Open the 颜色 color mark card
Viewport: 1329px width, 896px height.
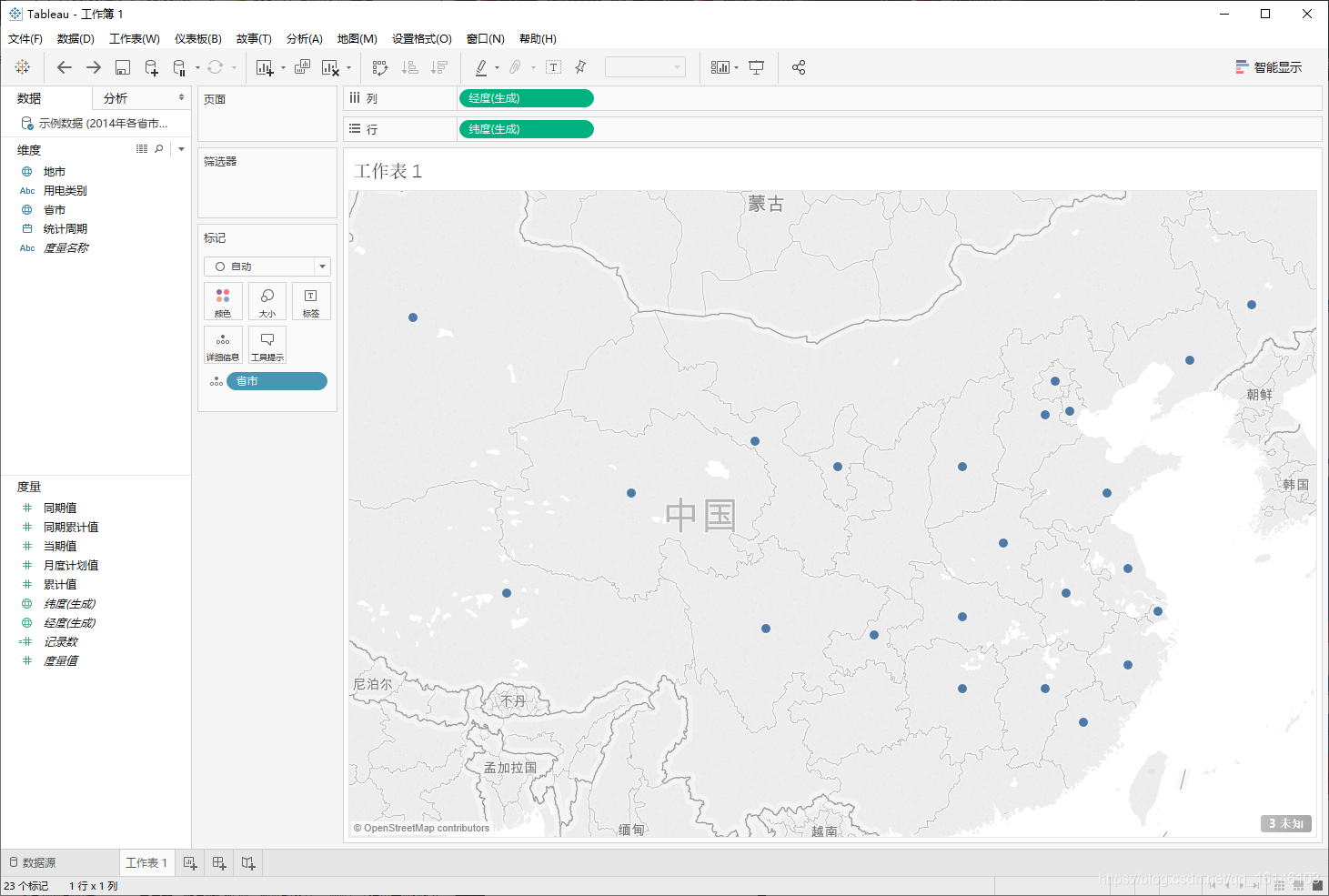223,301
